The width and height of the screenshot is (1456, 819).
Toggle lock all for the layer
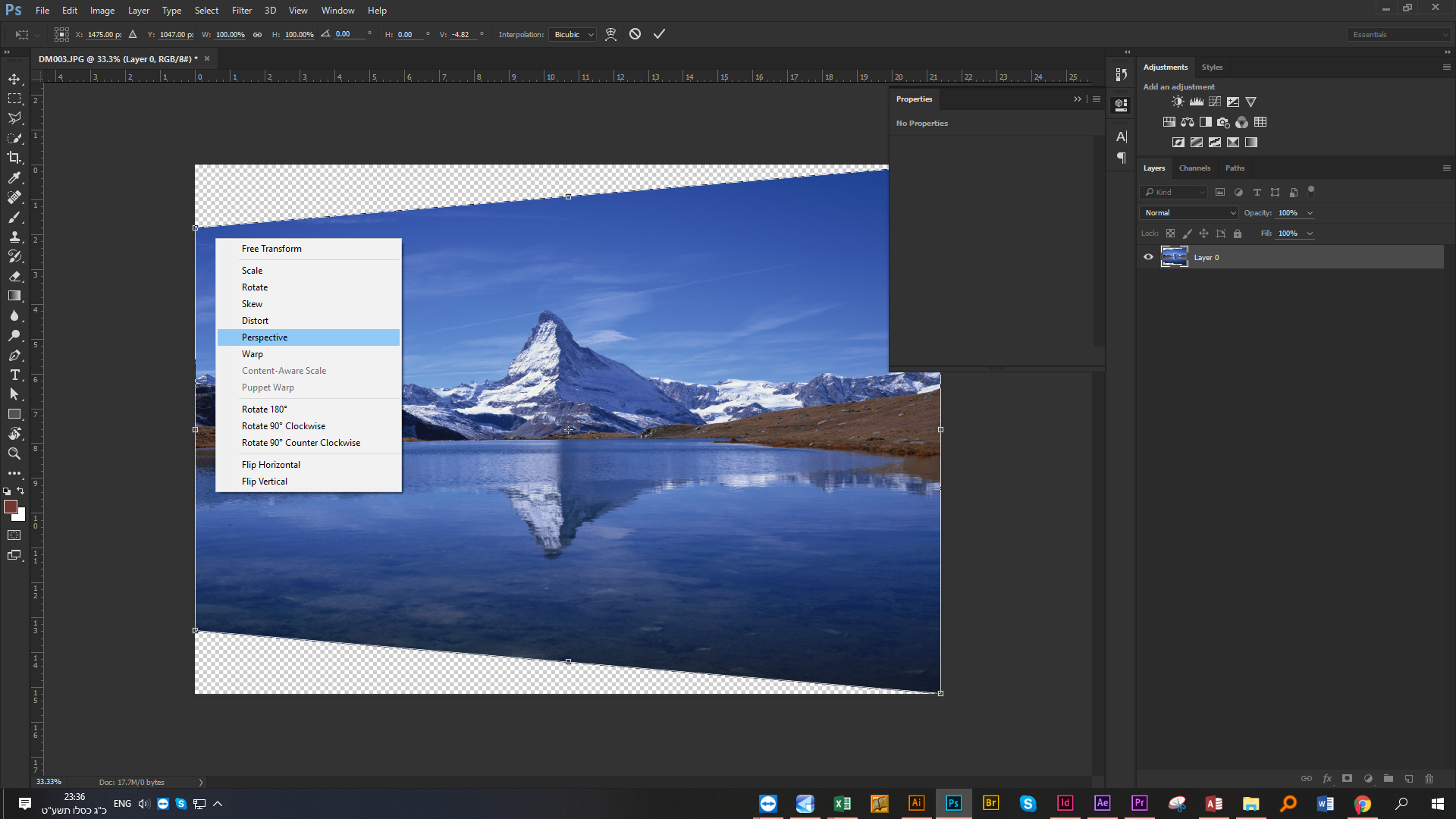[x=1238, y=234]
